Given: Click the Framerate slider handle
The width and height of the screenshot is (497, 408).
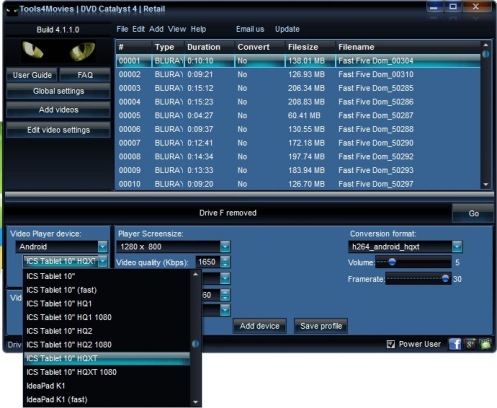Looking at the screenshot, I should (445, 279).
